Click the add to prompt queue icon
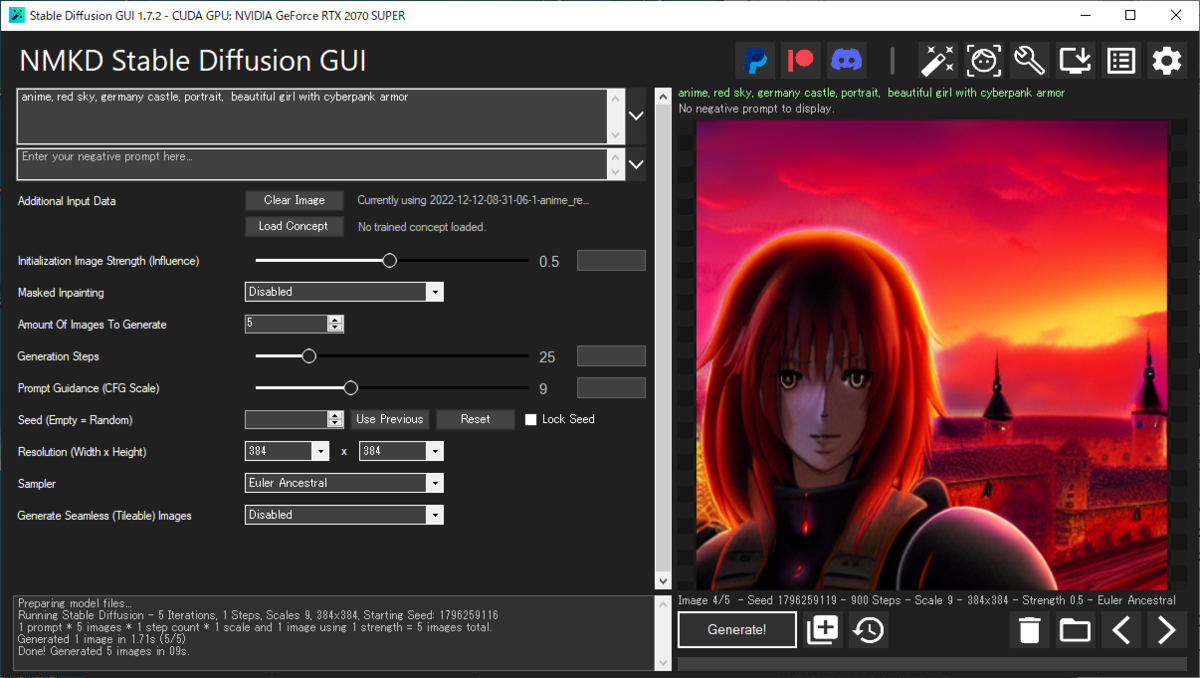Screen dimensions: 1200x678 822,630
